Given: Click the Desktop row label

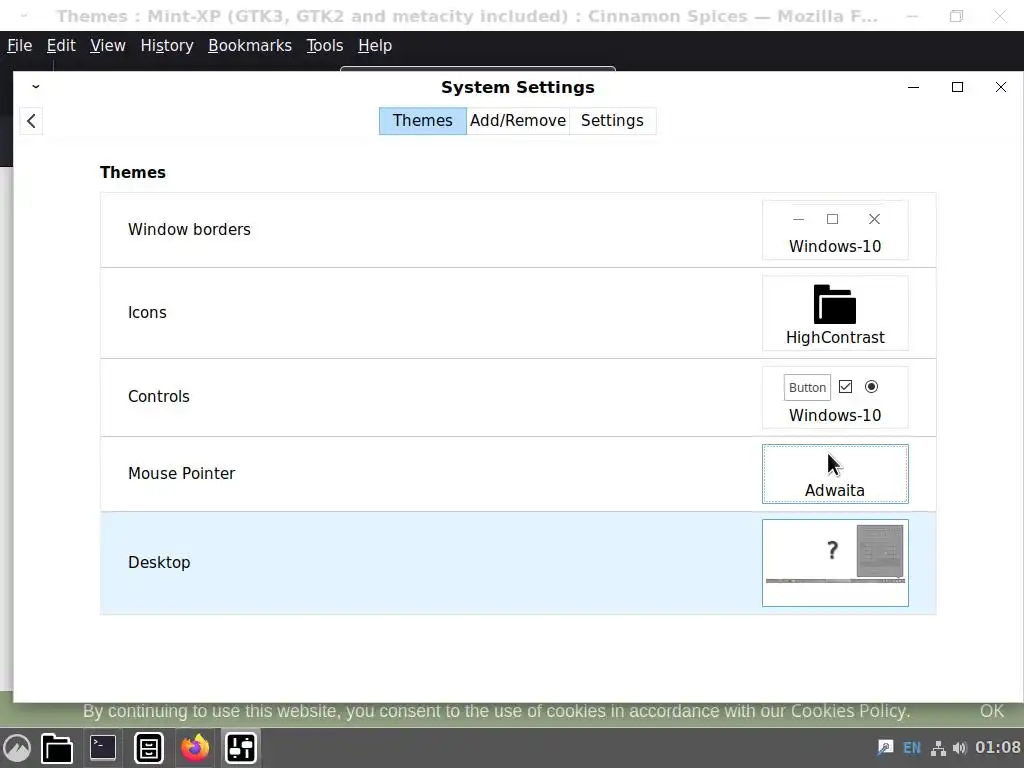Looking at the screenshot, I should click(159, 562).
